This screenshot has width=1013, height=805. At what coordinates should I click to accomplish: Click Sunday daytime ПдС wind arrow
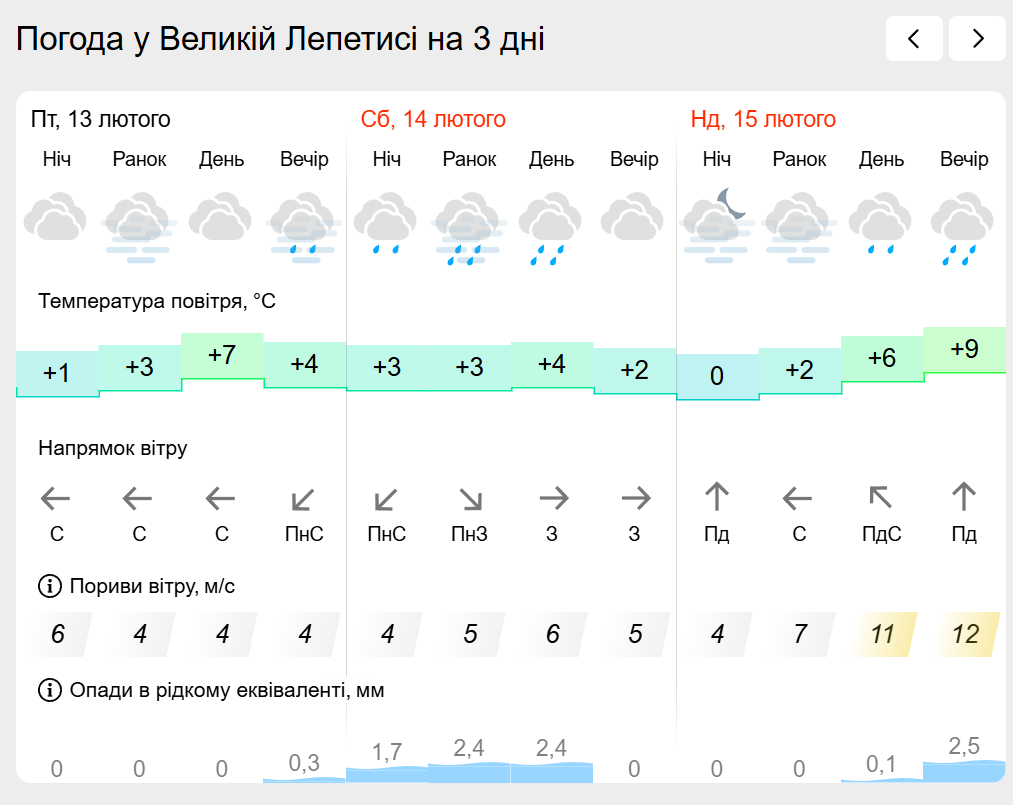click(x=881, y=497)
